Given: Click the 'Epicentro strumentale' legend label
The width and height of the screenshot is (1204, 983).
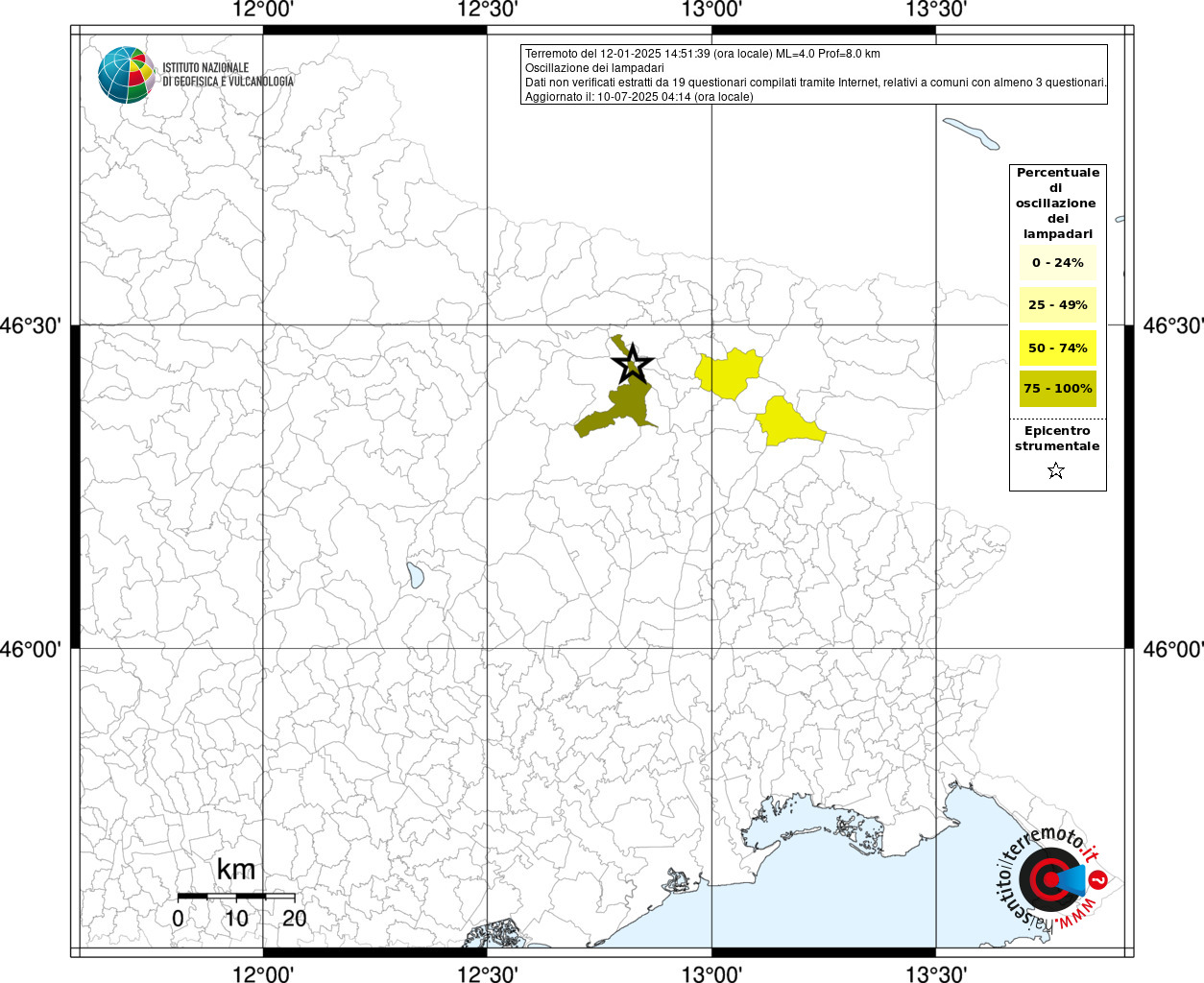Looking at the screenshot, I should (1057, 439).
